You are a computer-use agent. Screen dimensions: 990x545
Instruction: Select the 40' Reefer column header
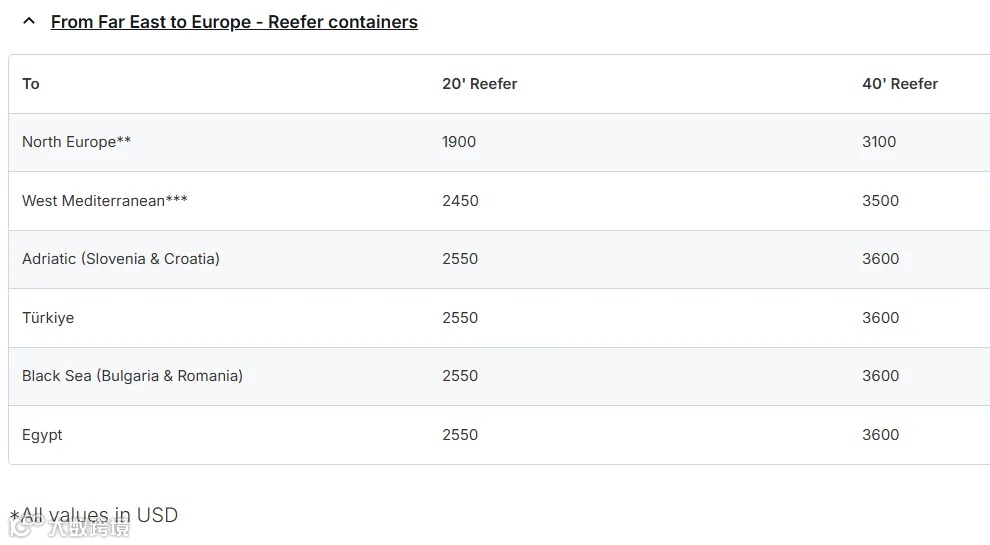900,84
